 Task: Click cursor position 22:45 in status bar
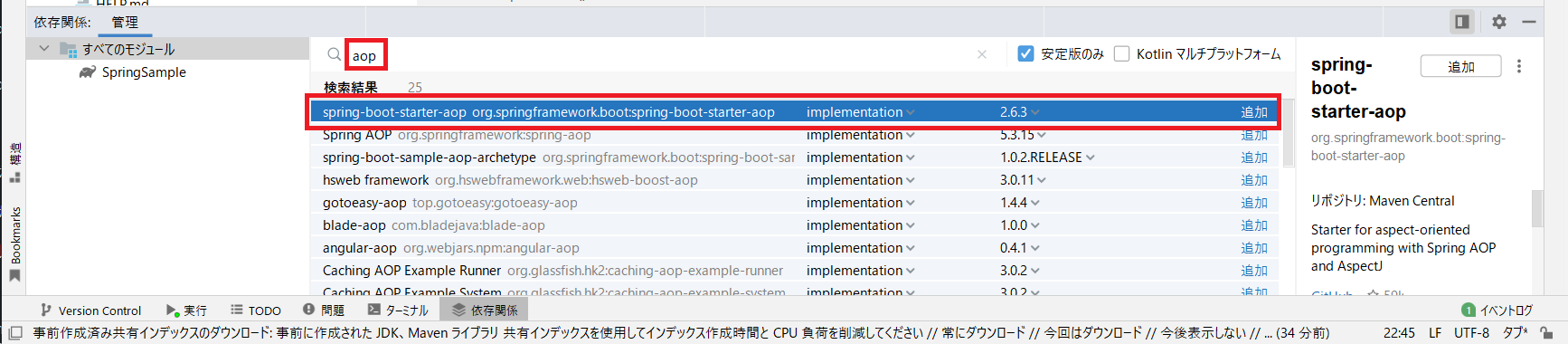click(x=1399, y=333)
